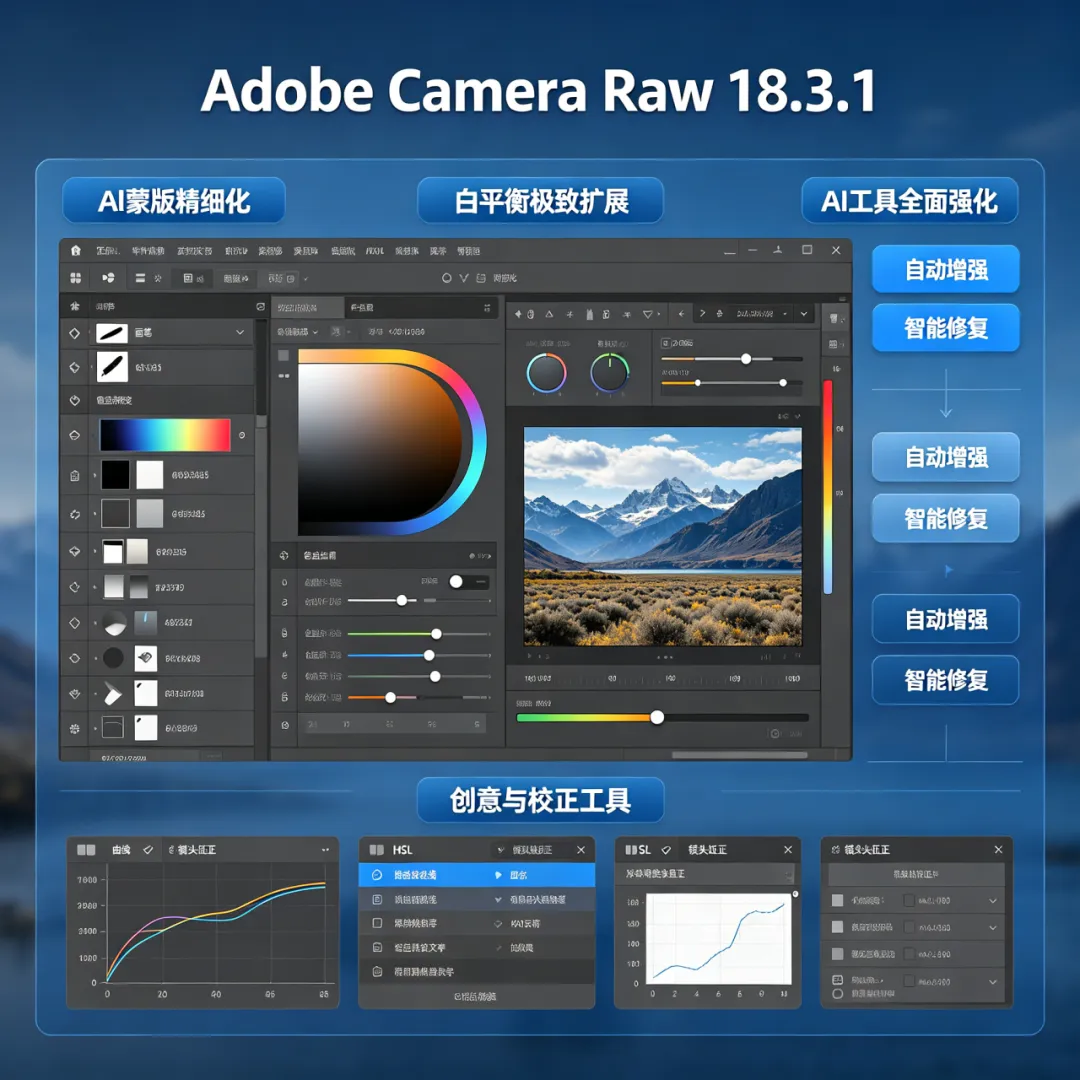
Task: Tick the checkbox above the top-right sliders
Action: (x=665, y=342)
